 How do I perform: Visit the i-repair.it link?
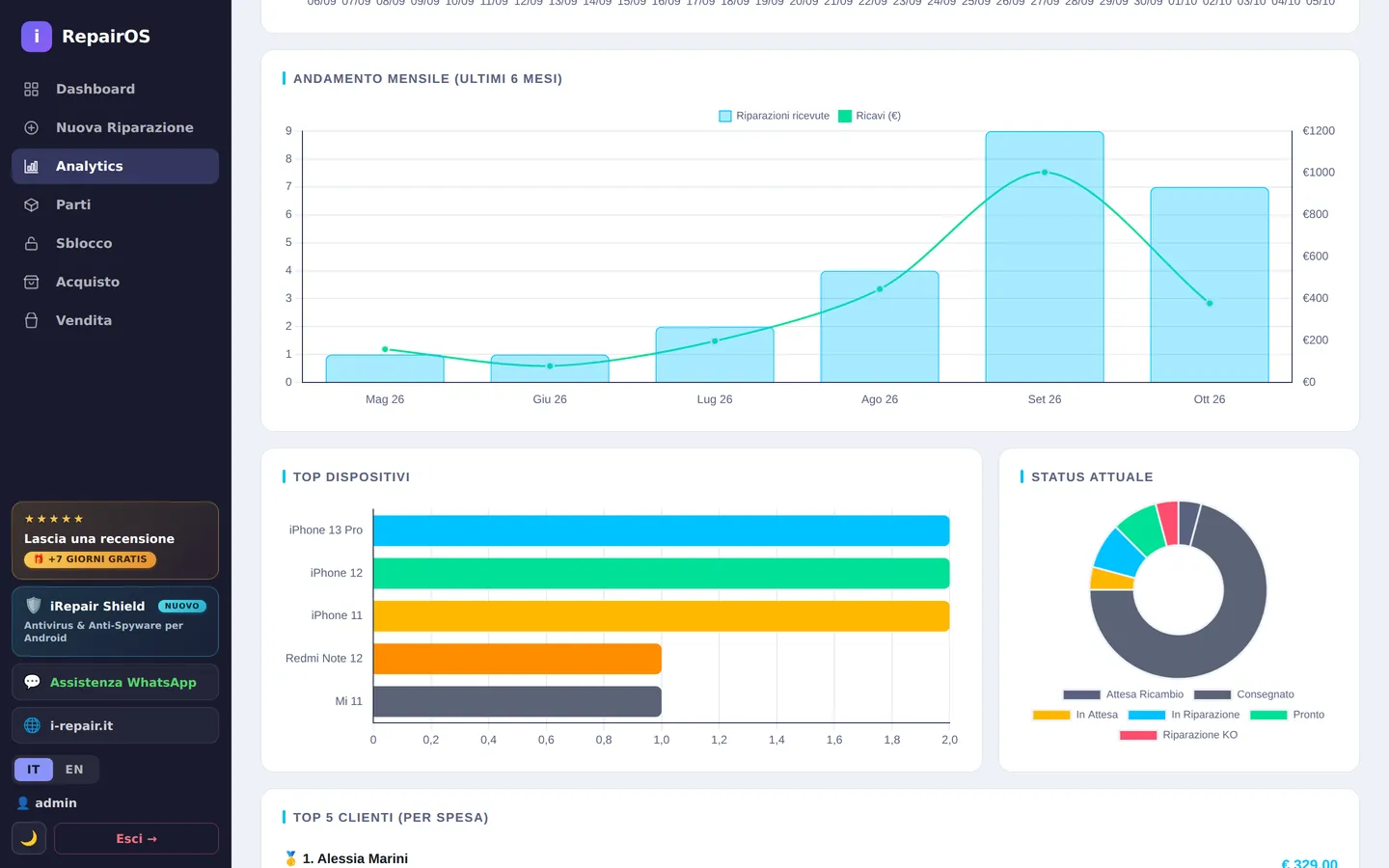(115, 725)
